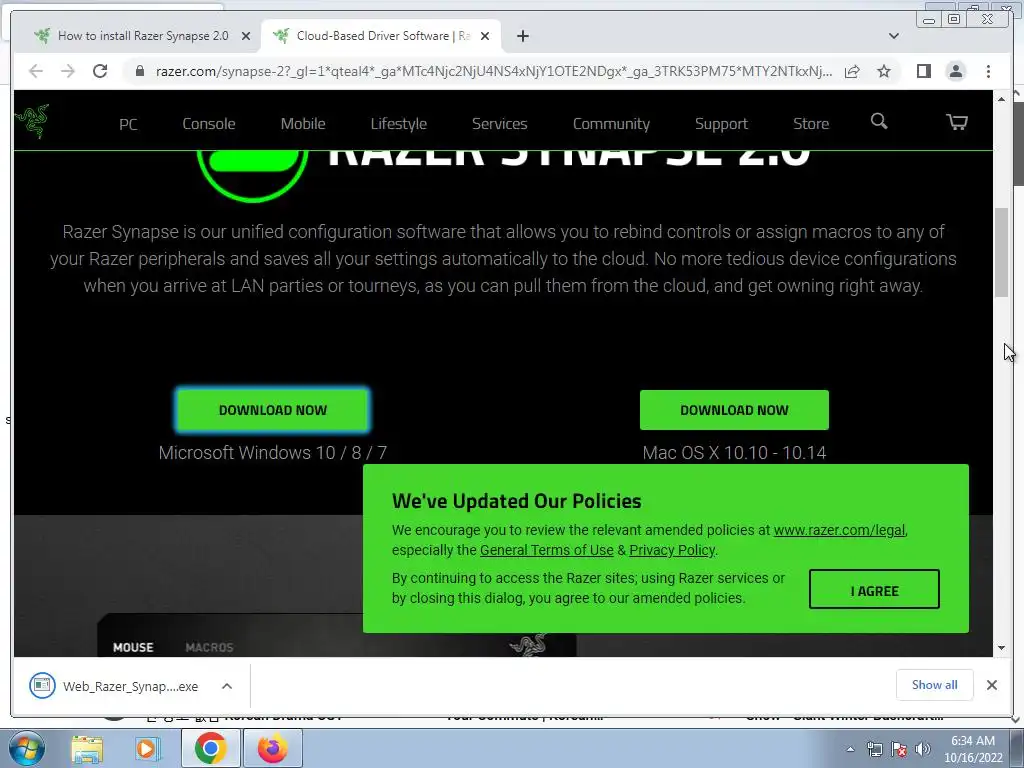This screenshot has width=1024, height=768.
Task: Click the I AGREE button
Action: (x=874, y=591)
